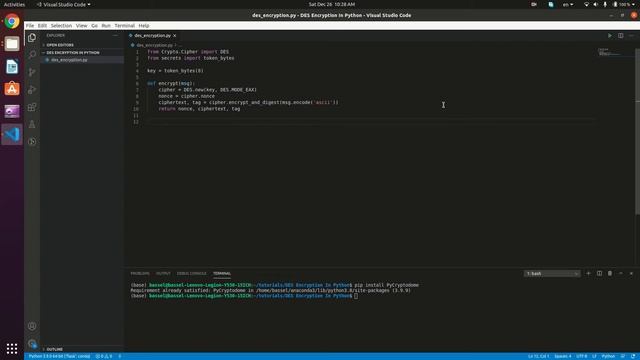Open the keyboard language indicator menu
The width and height of the screenshot is (640, 360).
pos(568,4)
